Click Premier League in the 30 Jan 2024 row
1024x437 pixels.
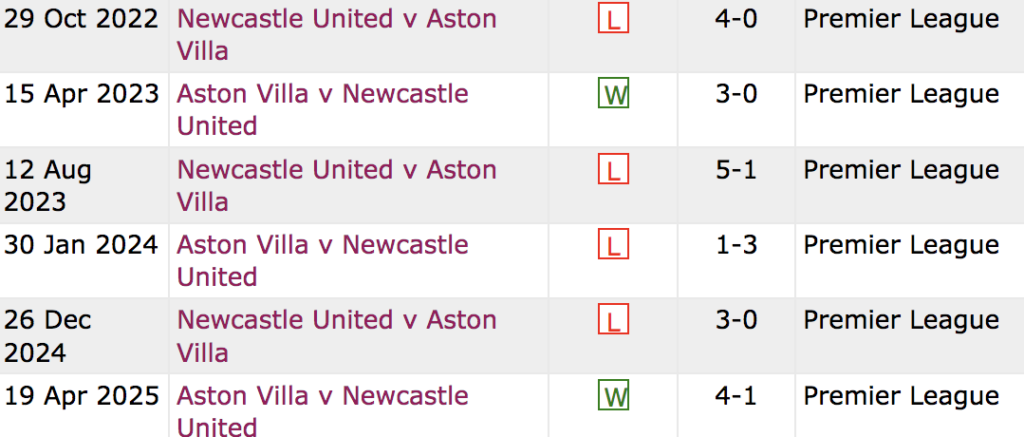[x=901, y=245]
